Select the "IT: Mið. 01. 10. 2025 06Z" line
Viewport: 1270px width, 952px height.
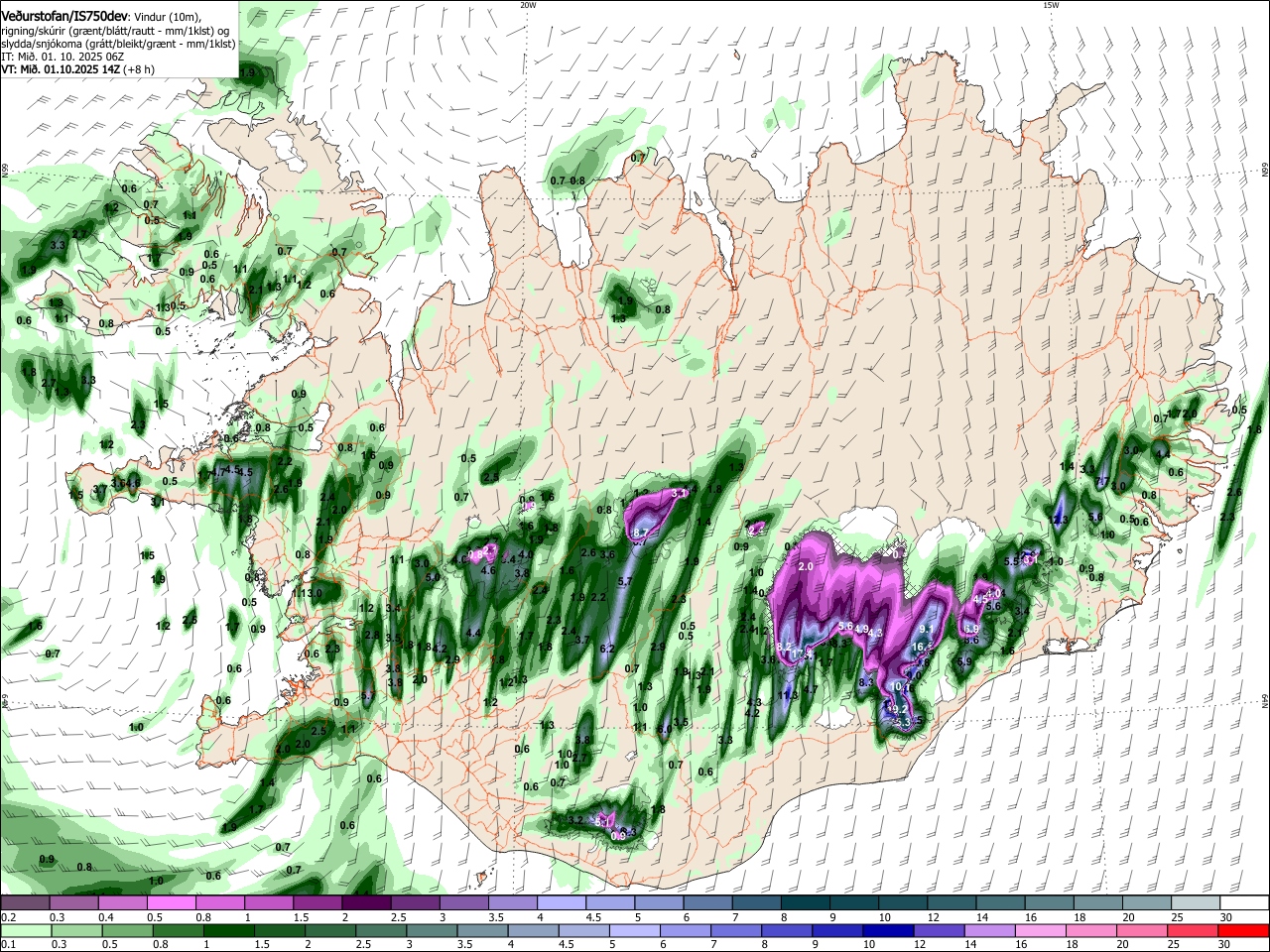[x=63, y=57]
